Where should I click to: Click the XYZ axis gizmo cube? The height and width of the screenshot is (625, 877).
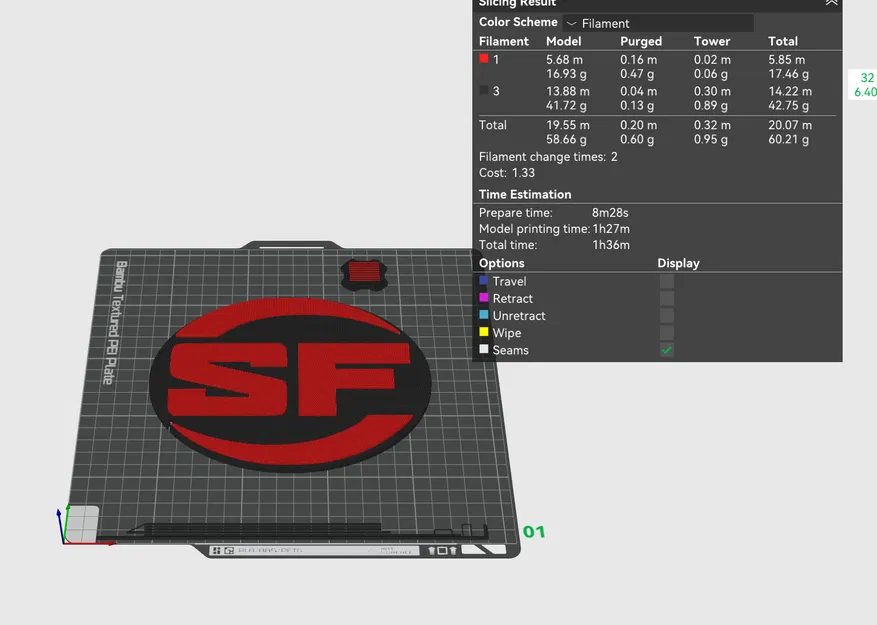[x=82, y=524]
